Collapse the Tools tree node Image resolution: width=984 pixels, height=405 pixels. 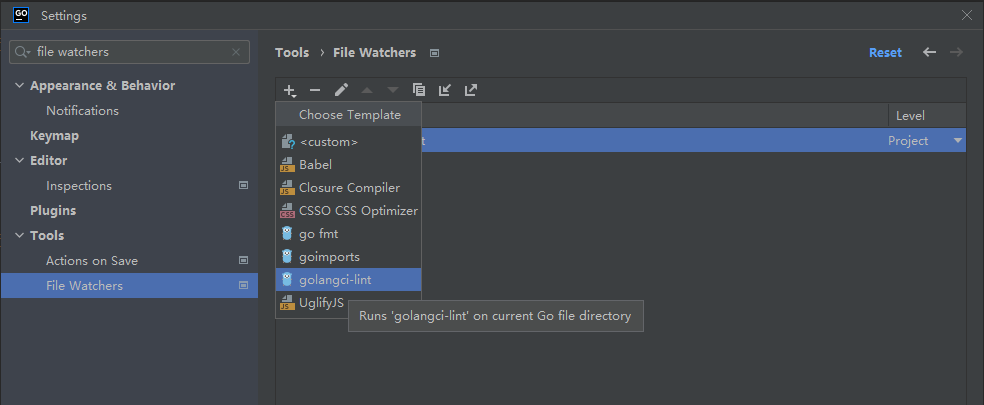pyautogui.click(x=19, y=236)
